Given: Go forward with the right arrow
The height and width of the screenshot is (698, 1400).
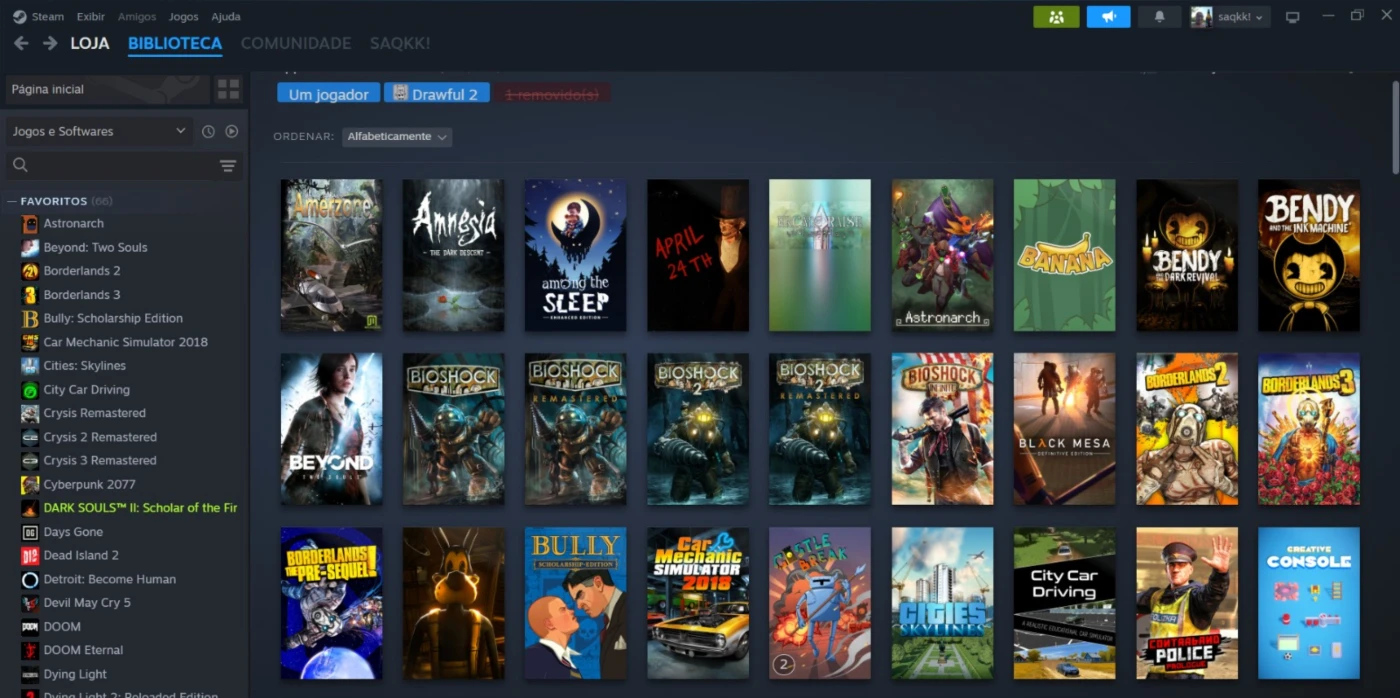Looking at the screenshot, I should click(x=50, y=43).
